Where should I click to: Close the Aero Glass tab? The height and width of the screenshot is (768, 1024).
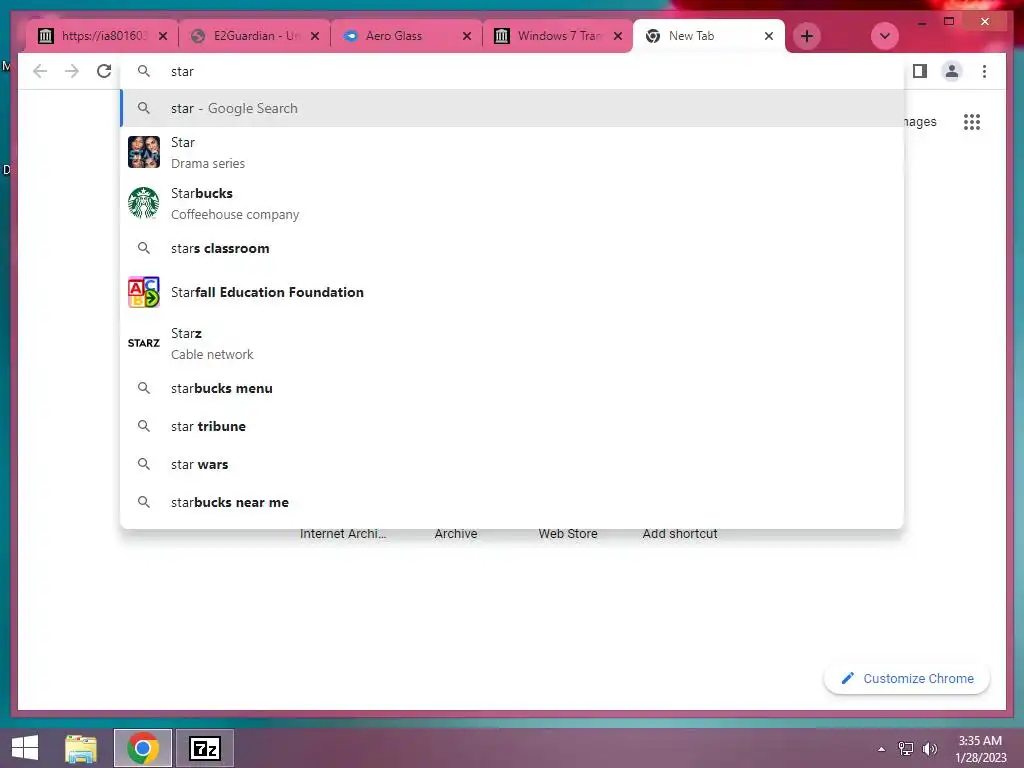[467, 36]
